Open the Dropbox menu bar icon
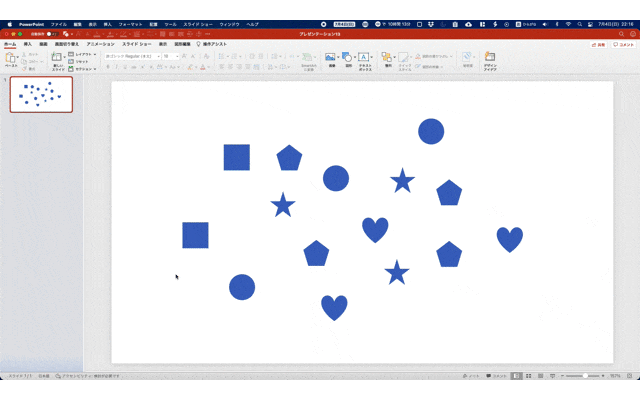The image size is (640, 400). 431,24
